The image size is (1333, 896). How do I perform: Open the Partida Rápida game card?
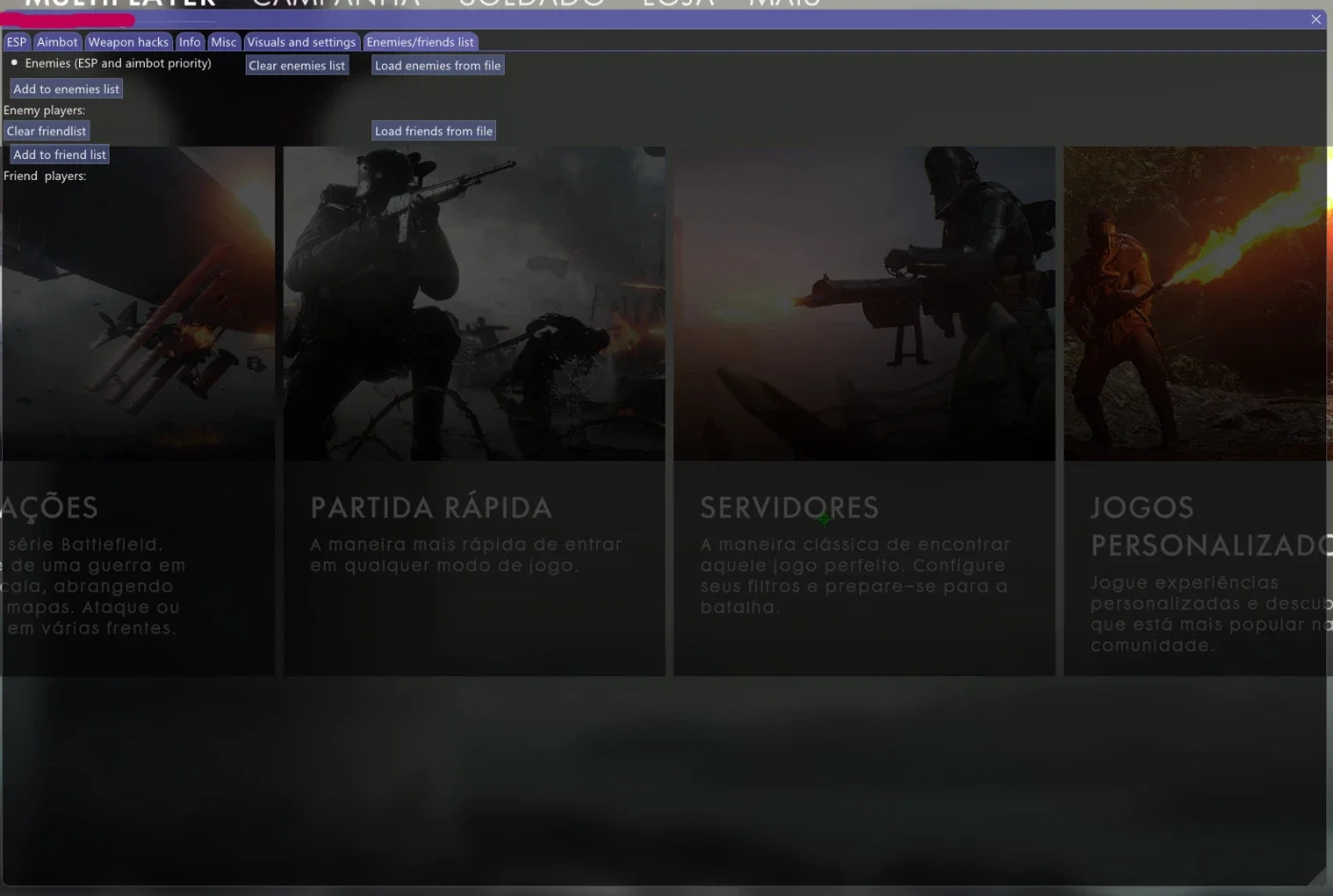(474, 411)
